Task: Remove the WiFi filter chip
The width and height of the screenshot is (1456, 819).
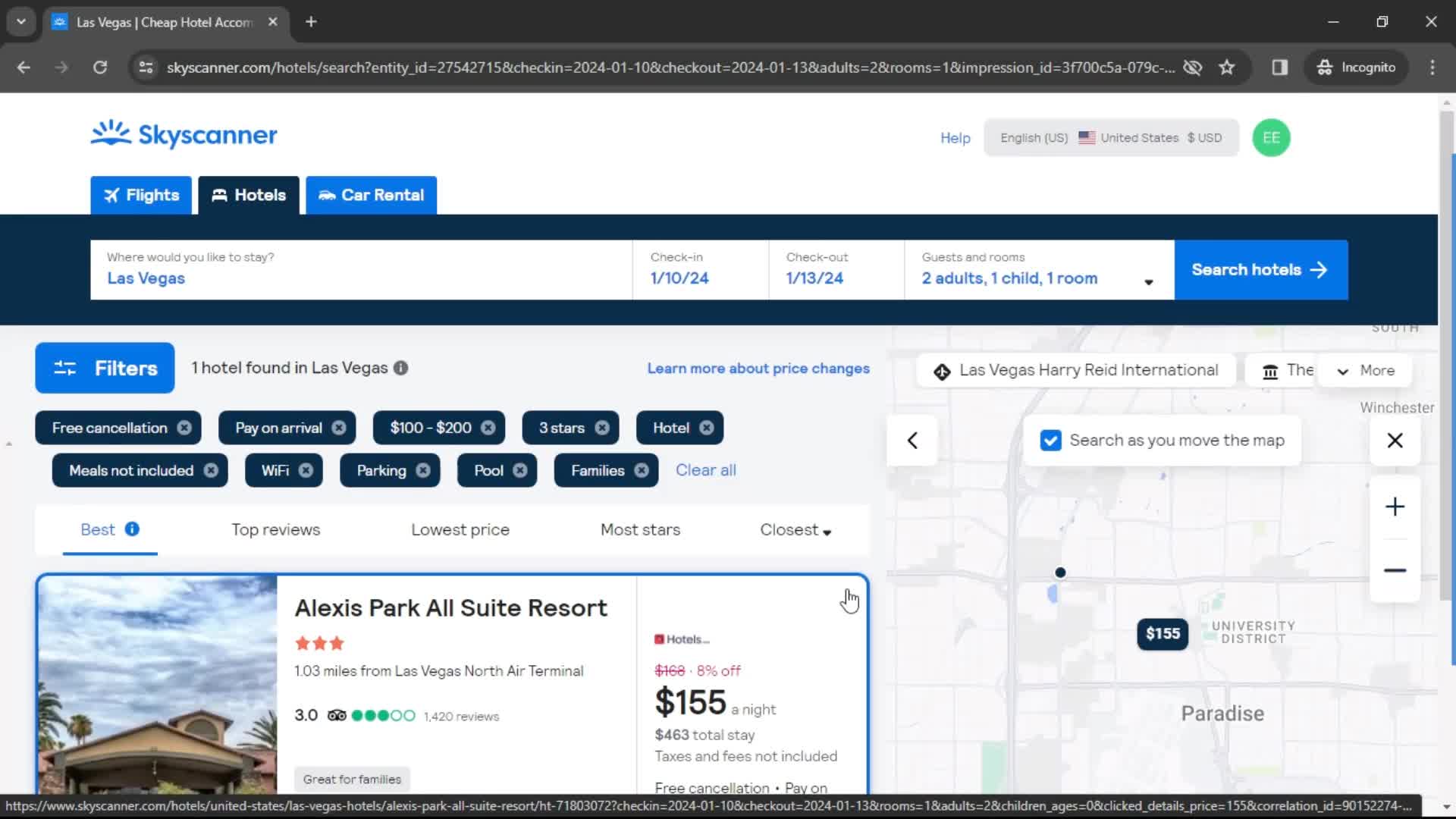Action: [306, 470]
